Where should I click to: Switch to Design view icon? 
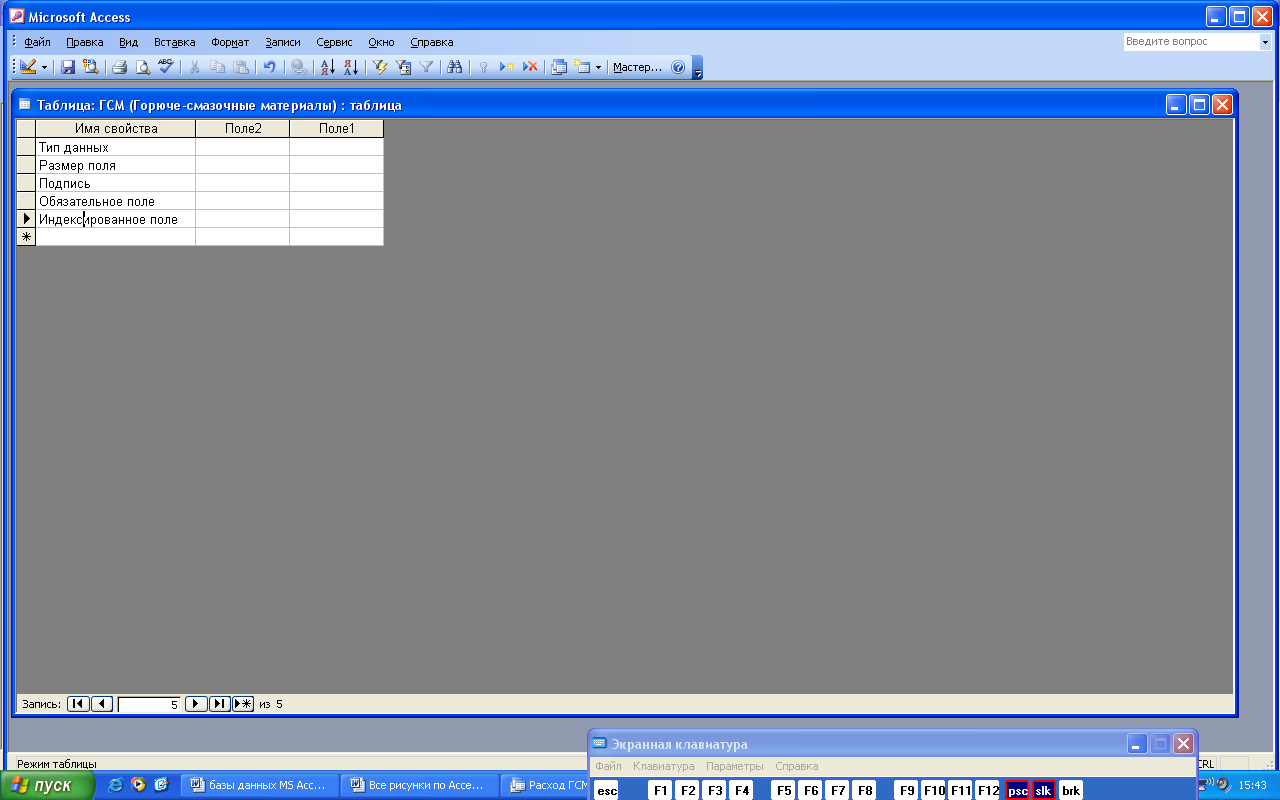(27, 67)
